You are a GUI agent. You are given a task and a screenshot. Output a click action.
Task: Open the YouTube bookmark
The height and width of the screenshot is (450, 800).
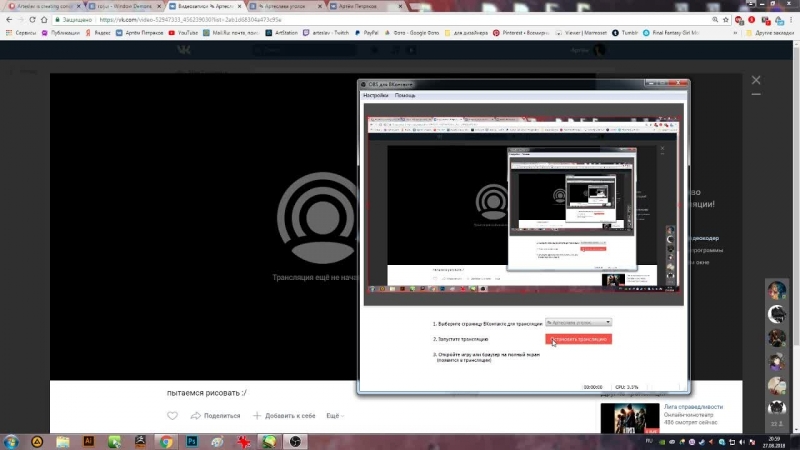pyautogui.click(x=184, y=32)
